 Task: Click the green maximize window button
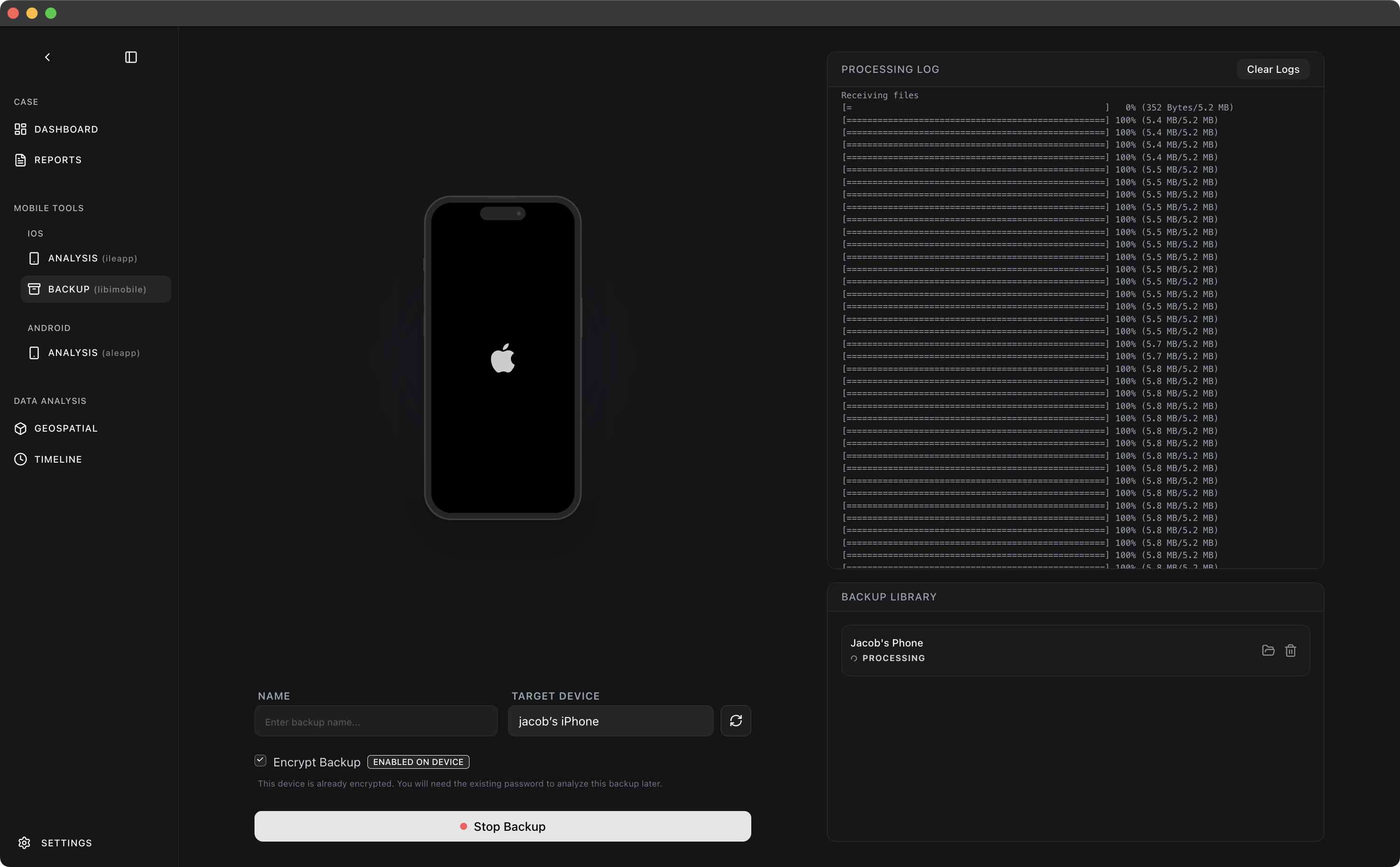point(51,13)
